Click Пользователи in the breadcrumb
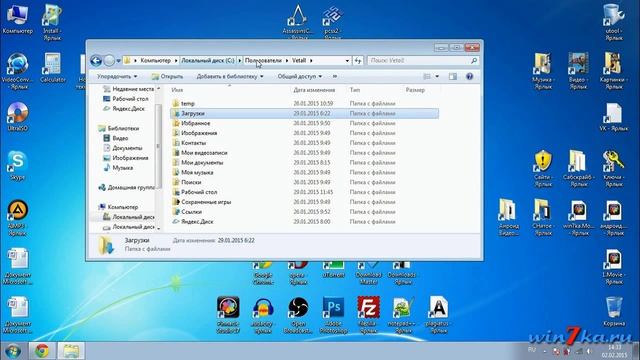 click(263, 60)
